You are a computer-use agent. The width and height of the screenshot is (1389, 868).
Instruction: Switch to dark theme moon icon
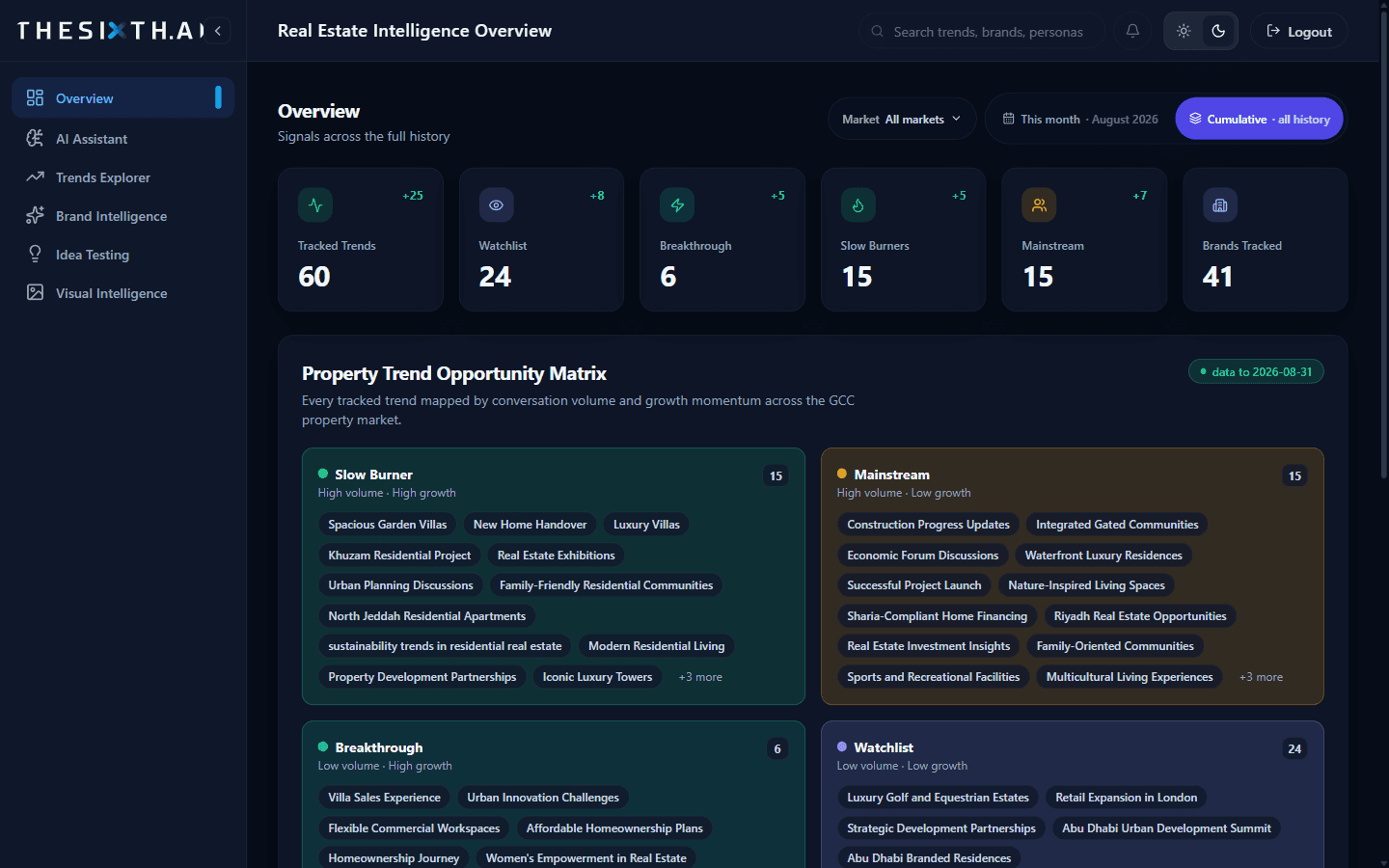coord(1218,31)
